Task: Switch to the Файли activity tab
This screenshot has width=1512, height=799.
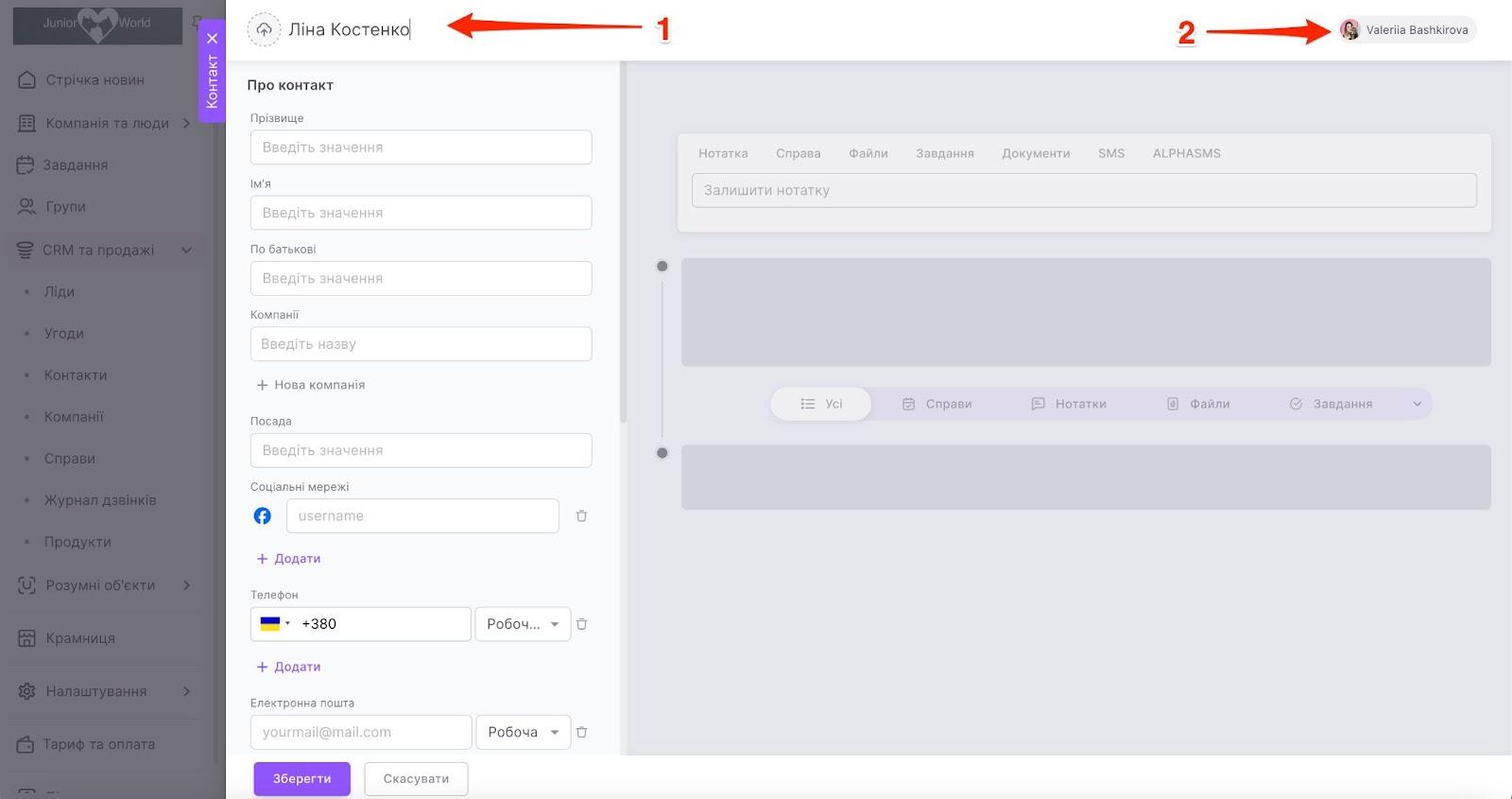Action: 868,153
